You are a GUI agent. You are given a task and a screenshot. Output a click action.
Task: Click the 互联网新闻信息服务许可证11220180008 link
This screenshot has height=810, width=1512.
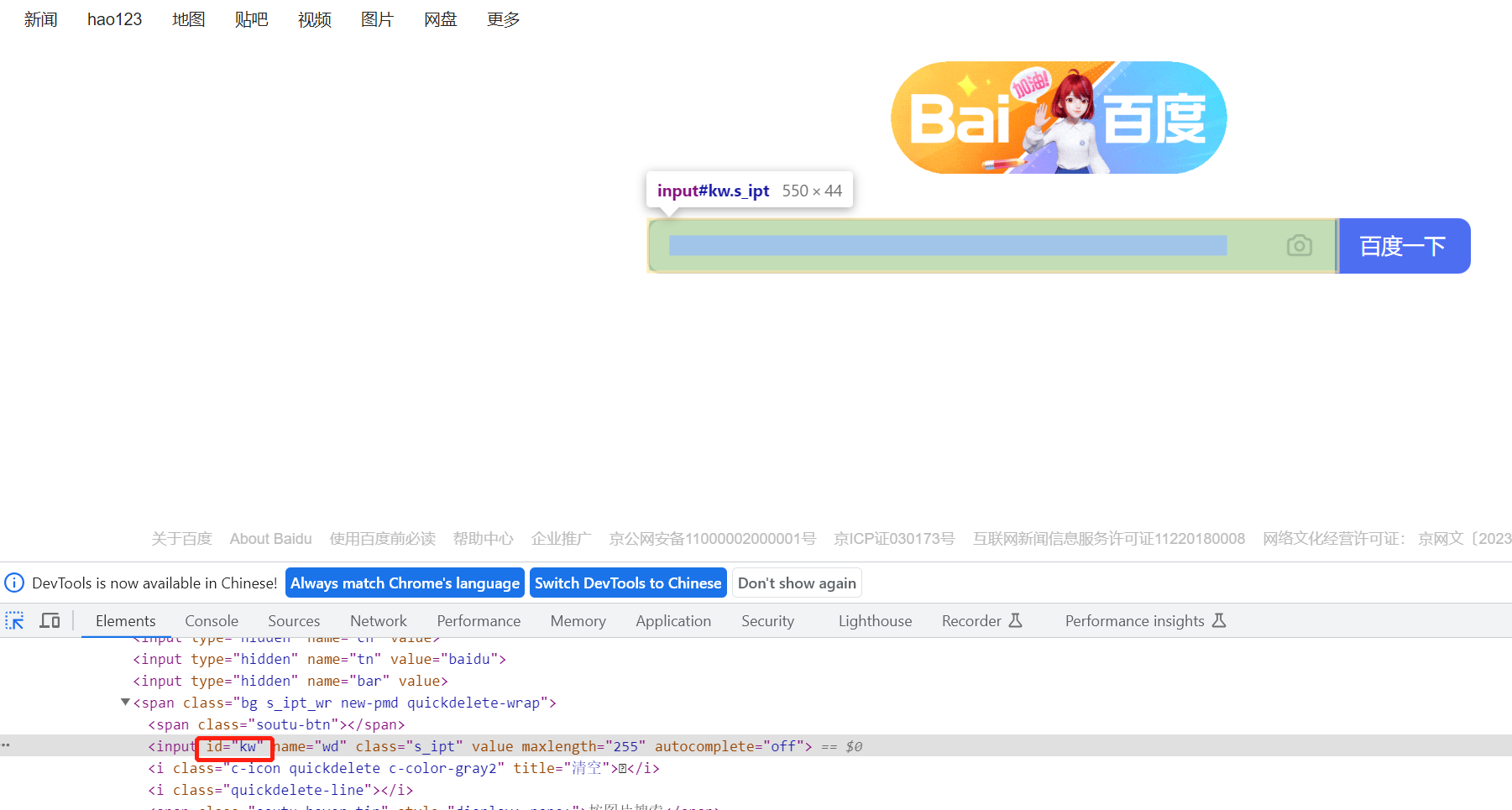[1109, 539]
